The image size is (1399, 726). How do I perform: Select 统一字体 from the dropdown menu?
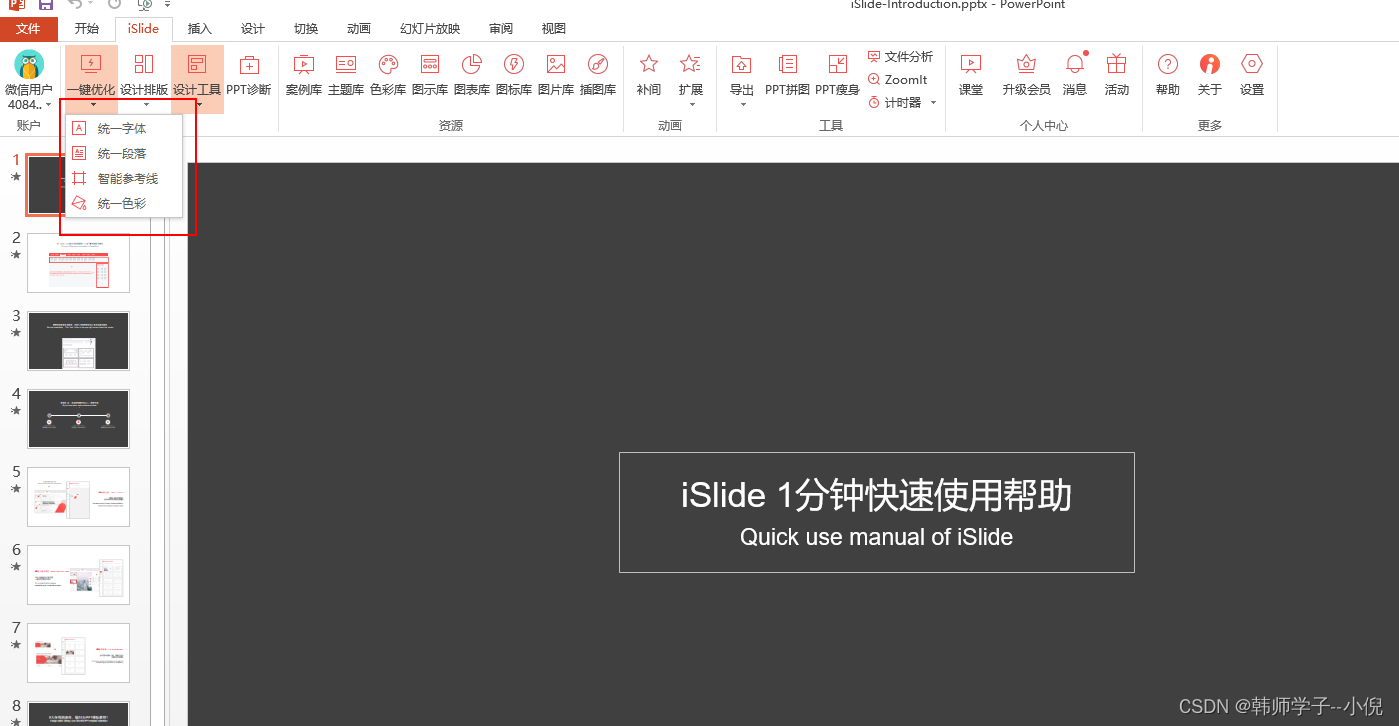(x=123, y=129)
